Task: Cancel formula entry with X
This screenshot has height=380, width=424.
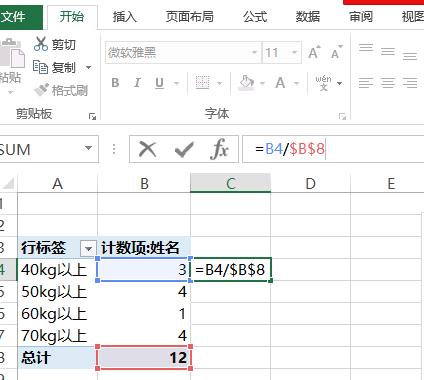Action: pyautogui.click(x=148, y=149)
